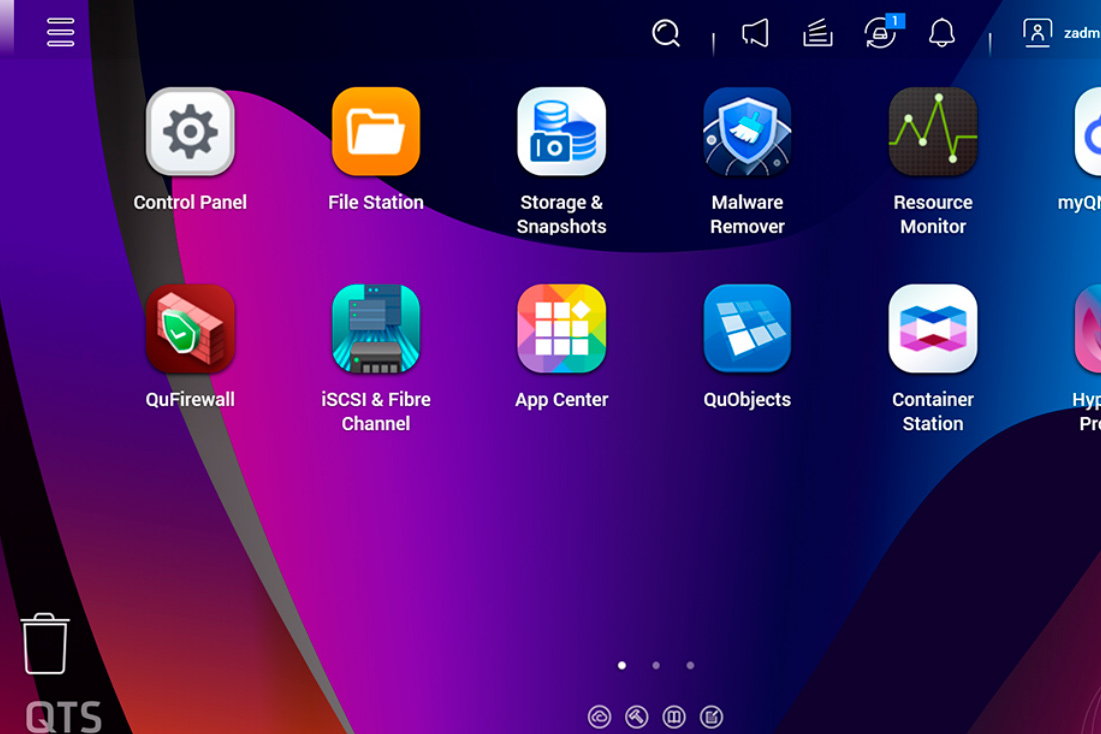Image resolution: width=1101 pixels, height=734 pixels.
Task: Click the bottom cloud shortcut icon
Action: pyautogui.click(x=599, y=717)
